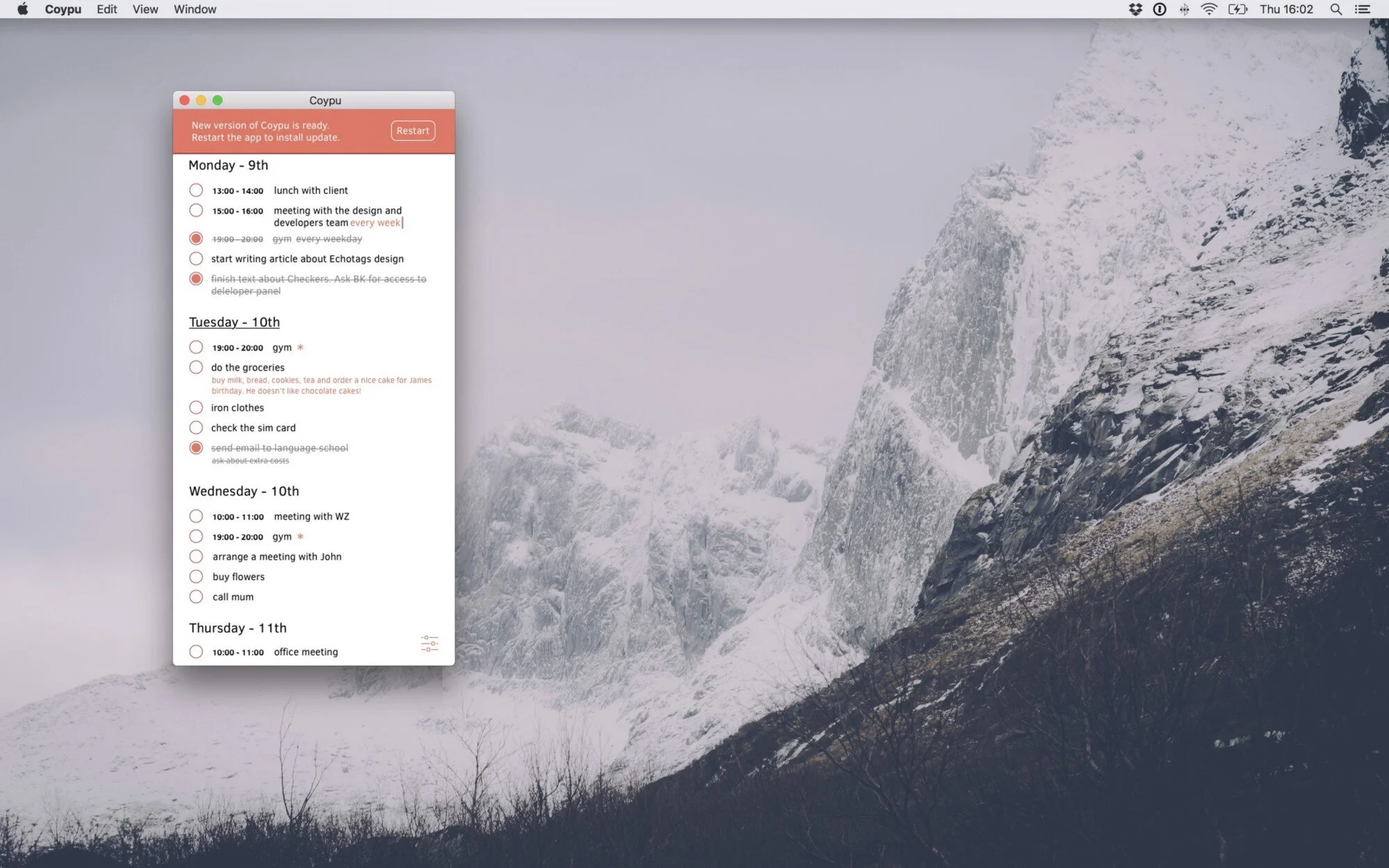Minimize the Coypu window with yellow button
The image size is (1389, 868).
pyautogui.click(x=201, y=100)
